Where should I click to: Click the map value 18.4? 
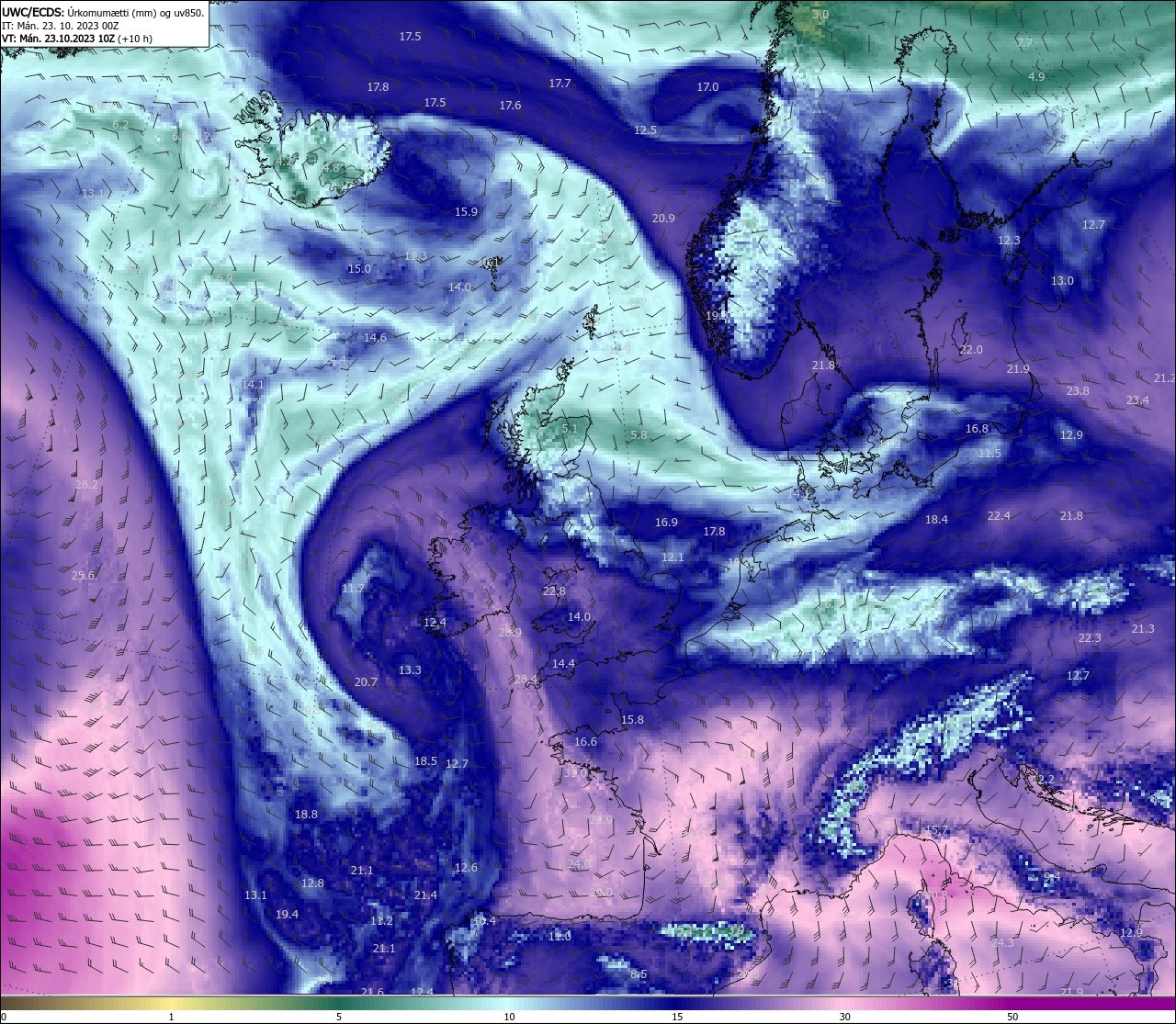[x=936, y=520]
